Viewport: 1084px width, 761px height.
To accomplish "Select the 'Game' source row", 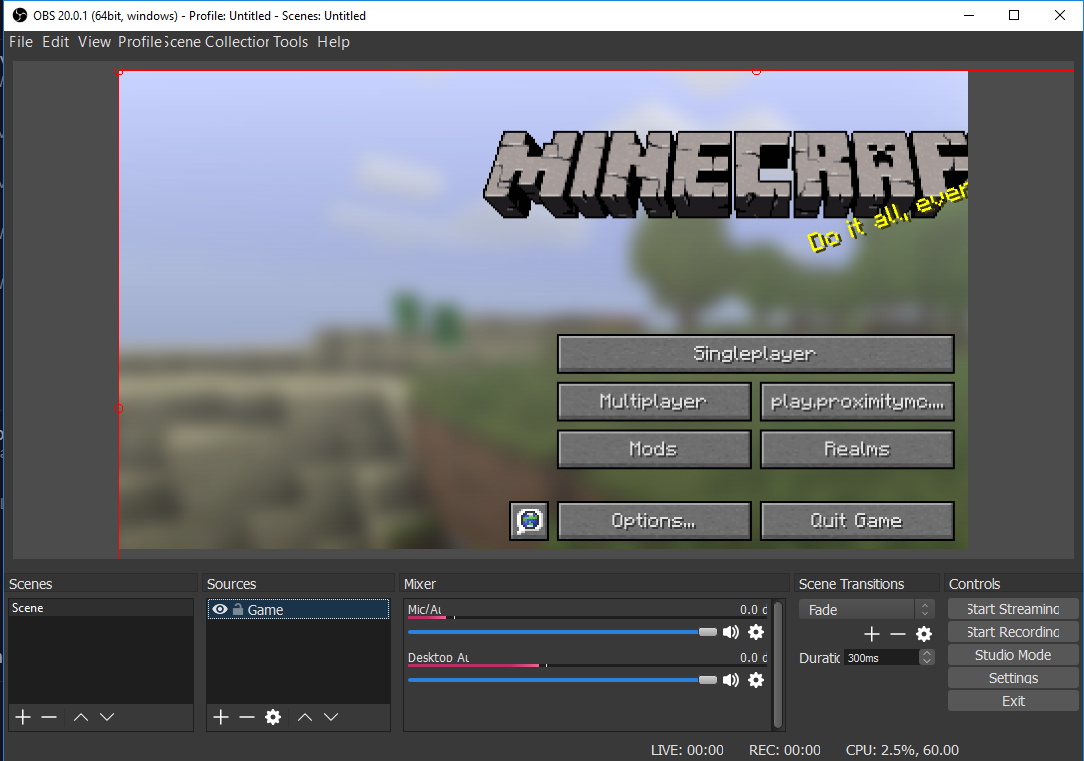I will (298, 609).
